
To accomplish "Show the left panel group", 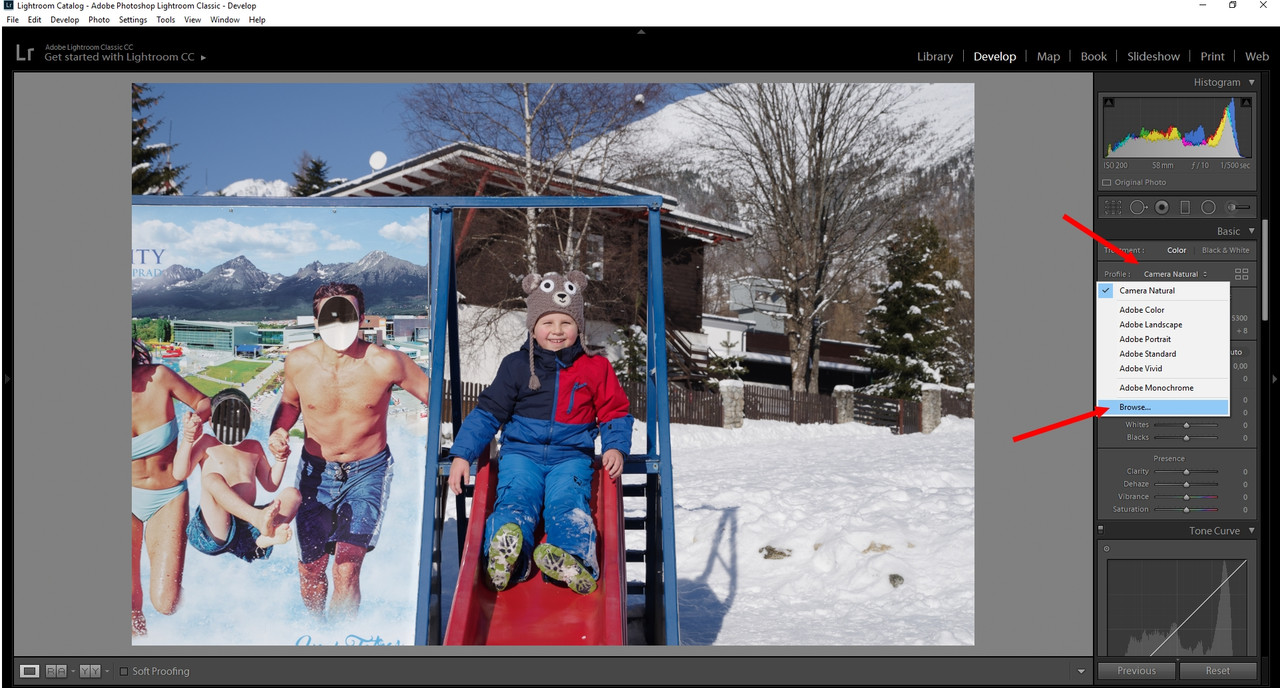I will [x=6, y=379].
